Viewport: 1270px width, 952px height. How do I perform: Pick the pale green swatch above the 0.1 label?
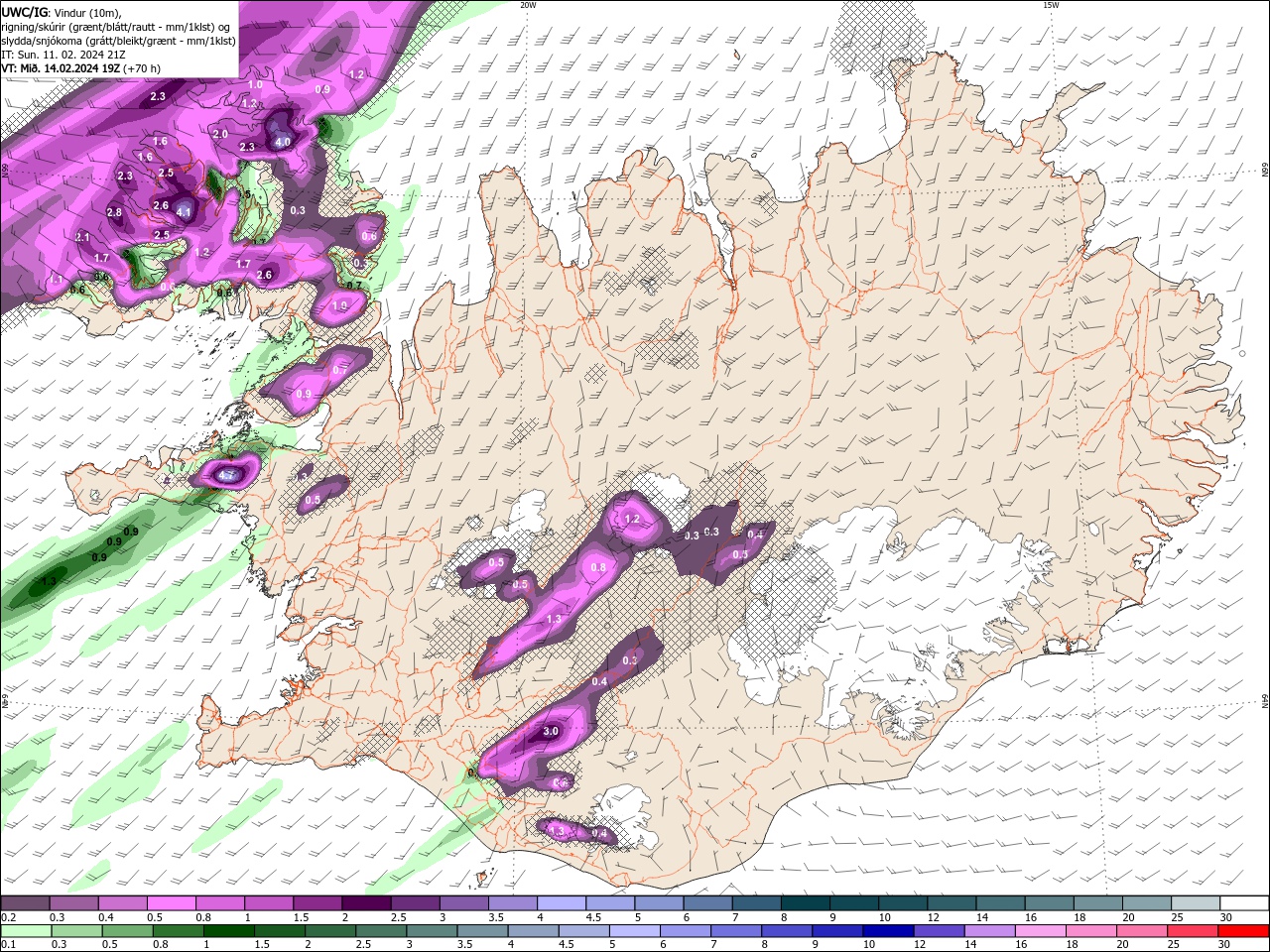point(25,931)
